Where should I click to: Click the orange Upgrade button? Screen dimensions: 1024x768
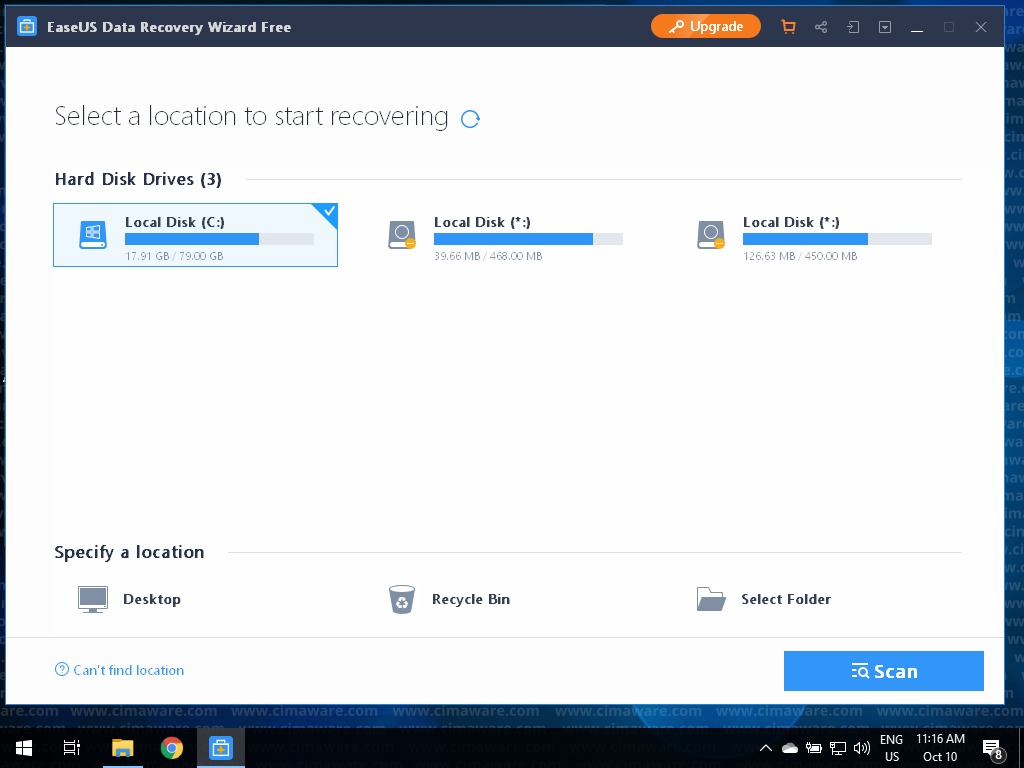pyautogui.click(x=706, y=26)
